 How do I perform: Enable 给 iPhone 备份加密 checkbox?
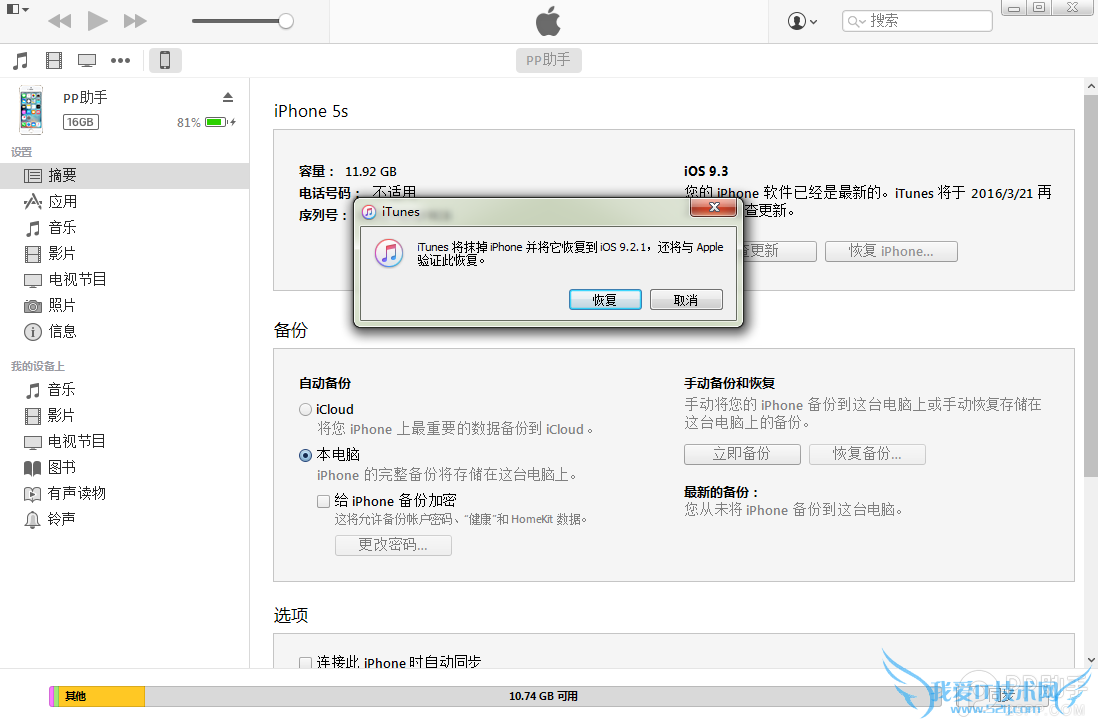323,501
